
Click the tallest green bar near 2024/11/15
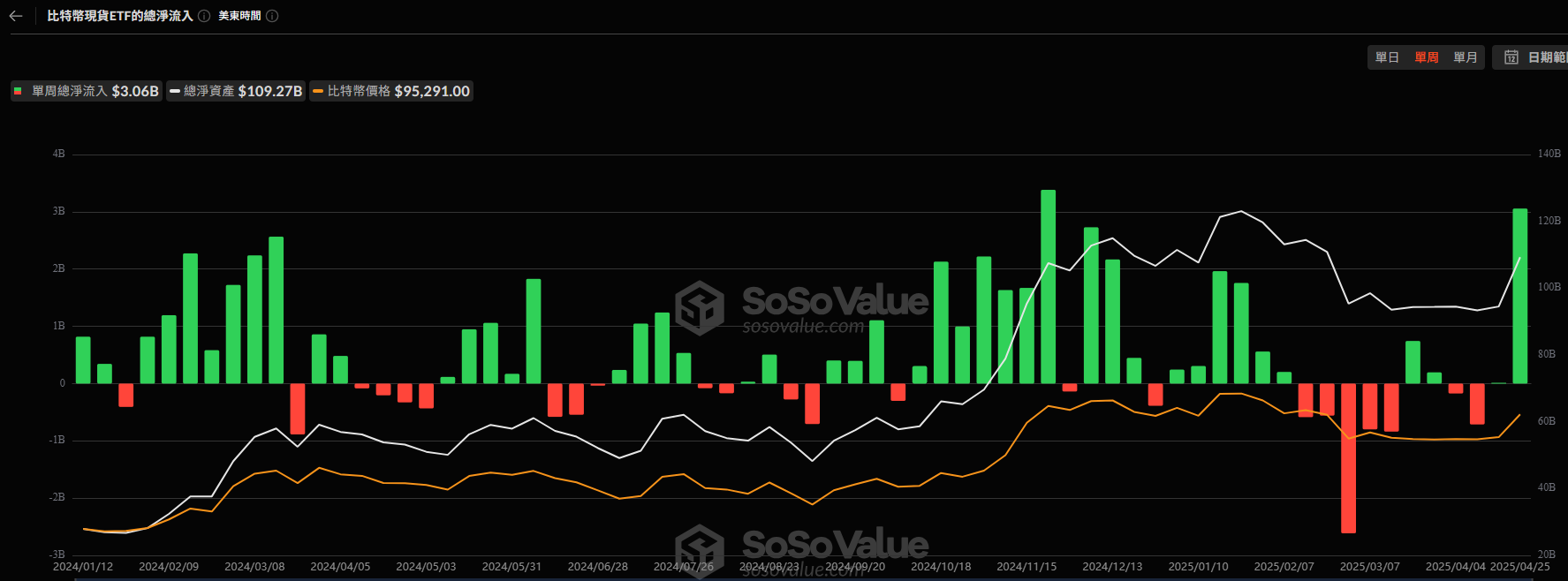point(1048,286)
